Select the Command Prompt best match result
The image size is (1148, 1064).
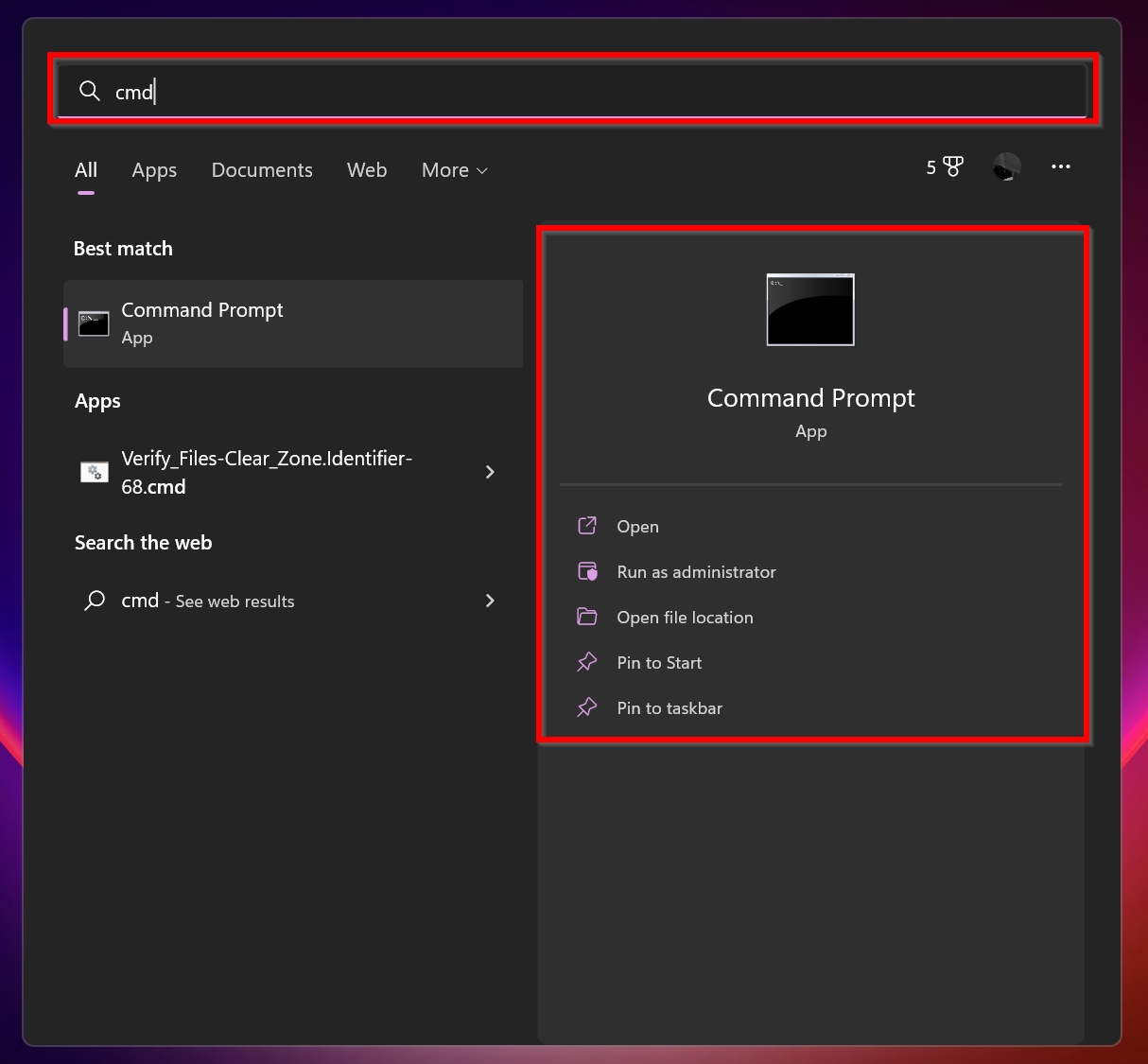point(293,323)
